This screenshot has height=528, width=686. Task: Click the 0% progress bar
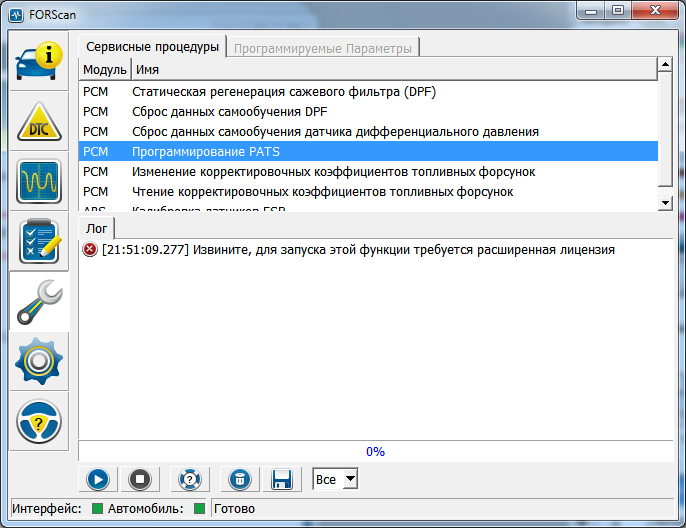click(x=375, y=451)
